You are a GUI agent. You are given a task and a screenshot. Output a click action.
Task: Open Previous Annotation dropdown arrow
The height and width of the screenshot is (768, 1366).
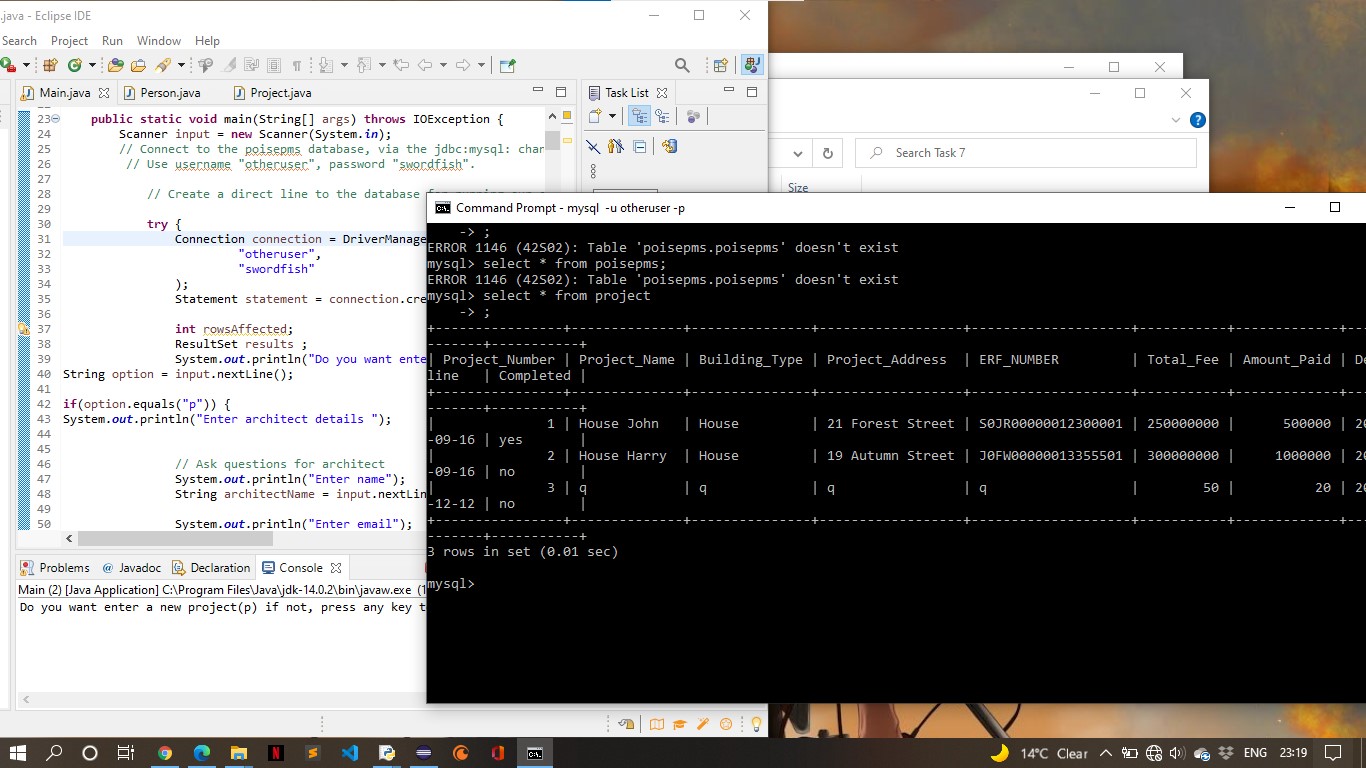click(x=382, y=65)
